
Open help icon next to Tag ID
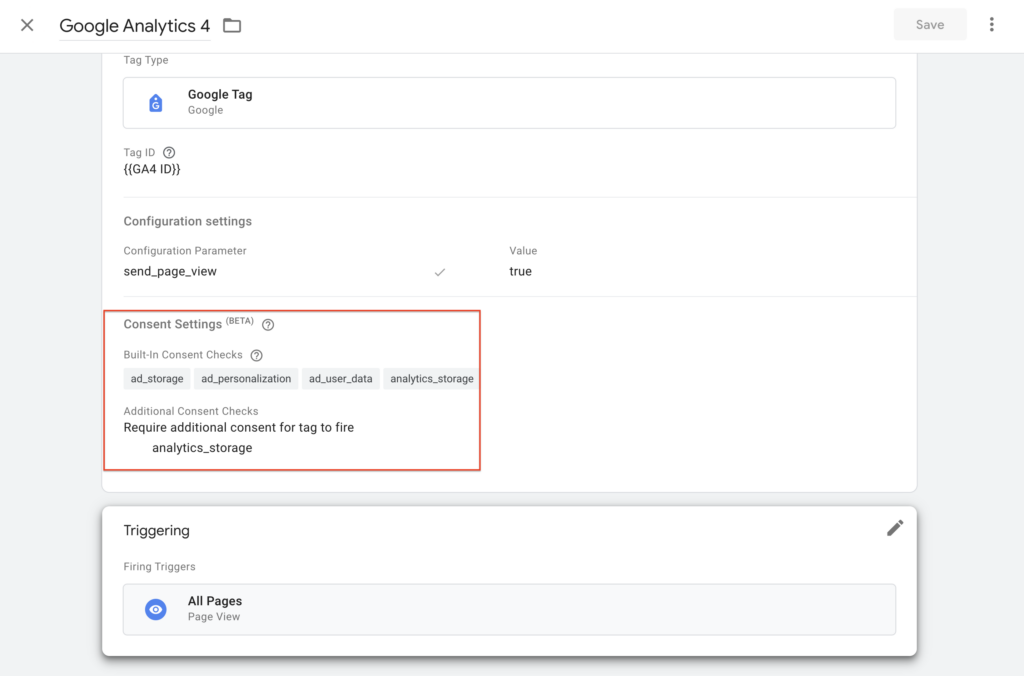pyautogui.click(x=169, y=152)
